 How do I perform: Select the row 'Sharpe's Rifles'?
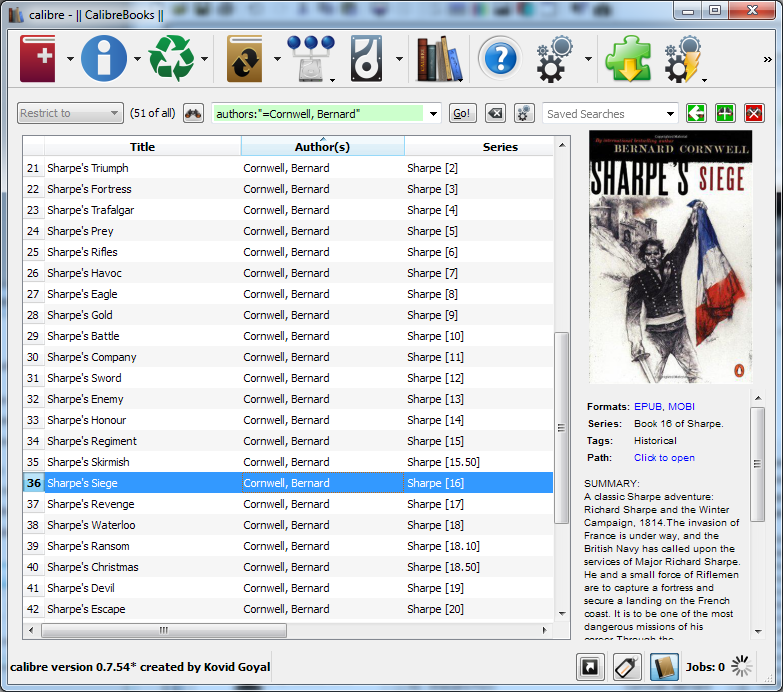[288, 252]
